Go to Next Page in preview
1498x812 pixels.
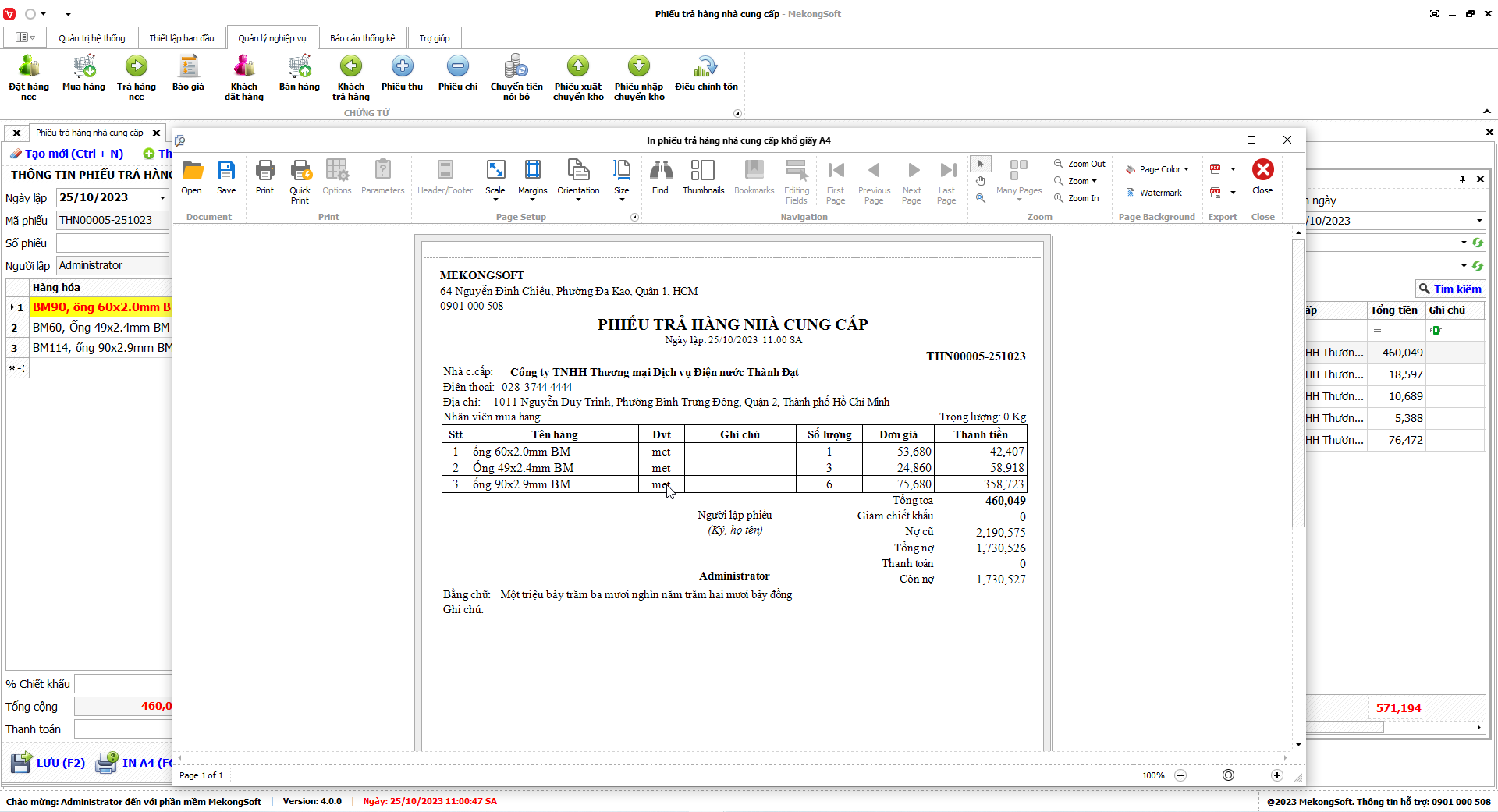pyautogui.click(x=912, y=182)
